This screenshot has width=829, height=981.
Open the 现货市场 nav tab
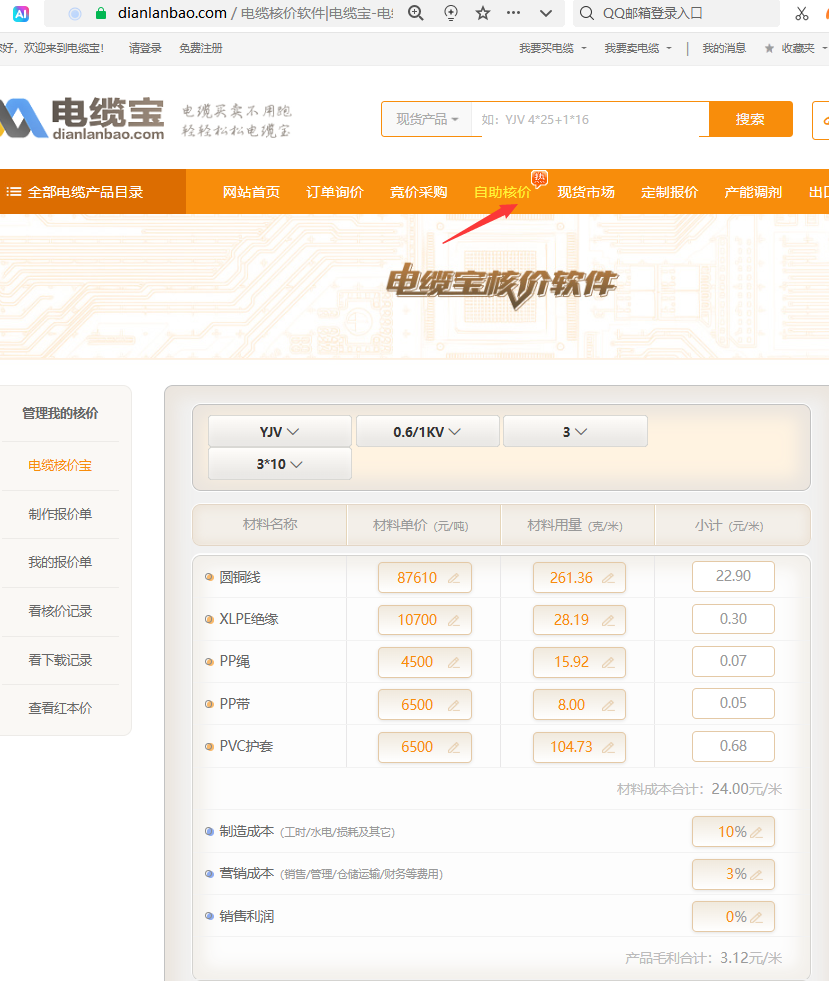click(586, 192)
